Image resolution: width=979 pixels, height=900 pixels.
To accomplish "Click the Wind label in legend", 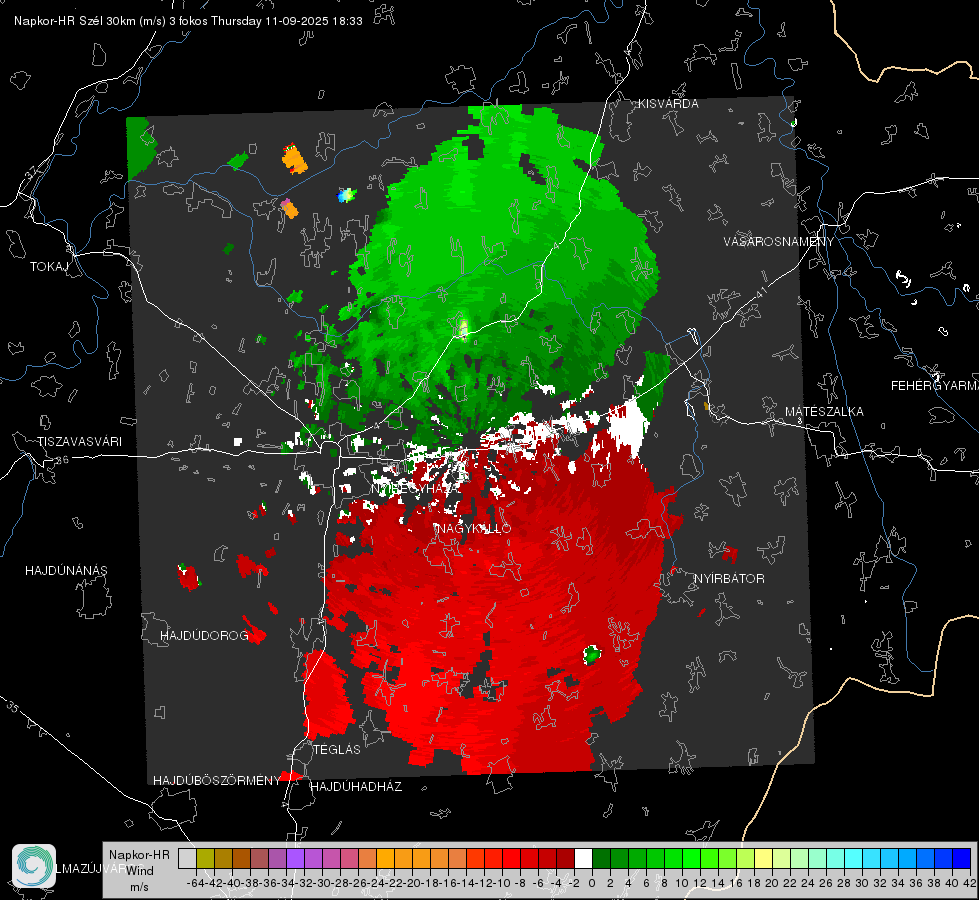I will (140, 871).
